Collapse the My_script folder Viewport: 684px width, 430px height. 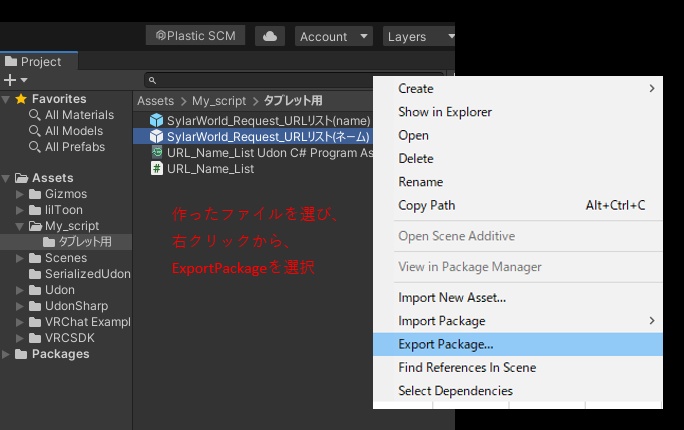[20, 226]
